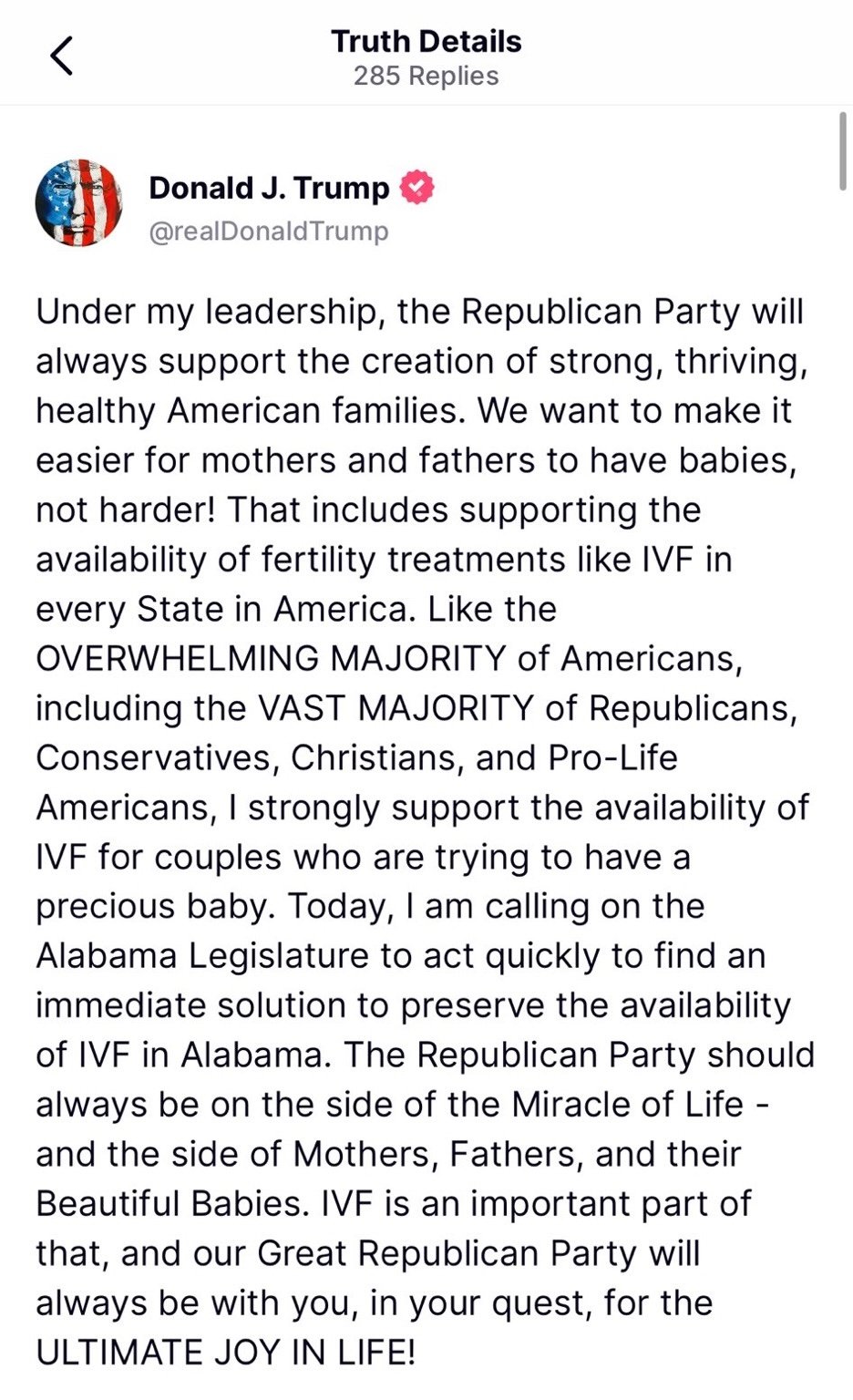The image size is (853, 1400).
Task: Click "ULTIMATE JOY IN LIFE!" closing line
Action: coord(226,1352)
